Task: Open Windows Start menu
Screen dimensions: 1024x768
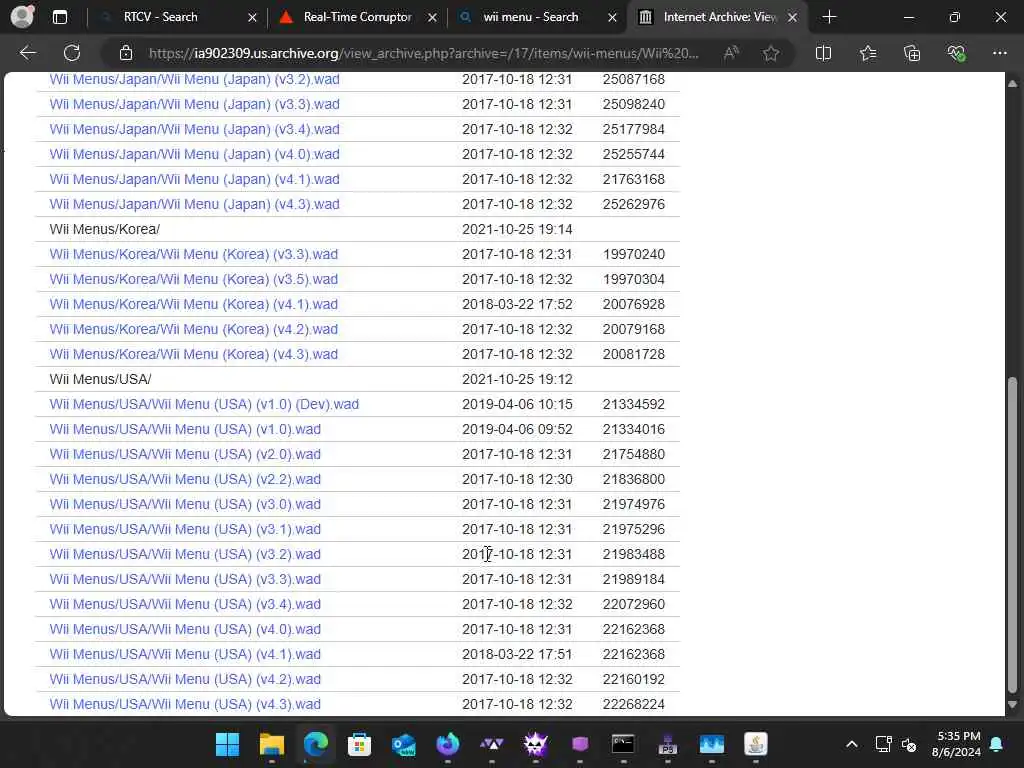Action: point(227,744)
